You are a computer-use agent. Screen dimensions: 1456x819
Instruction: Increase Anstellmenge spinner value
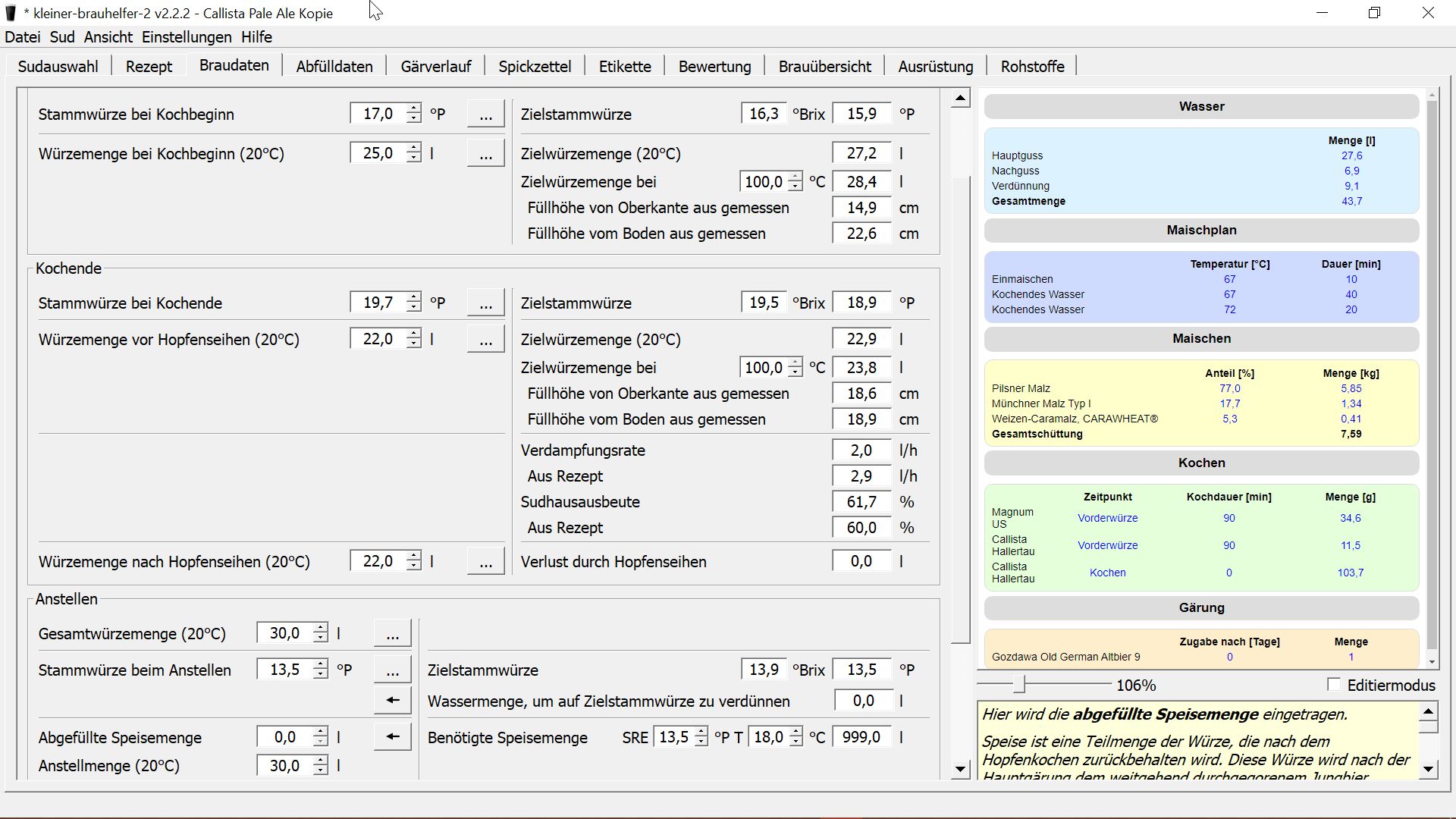pos(321,761)
